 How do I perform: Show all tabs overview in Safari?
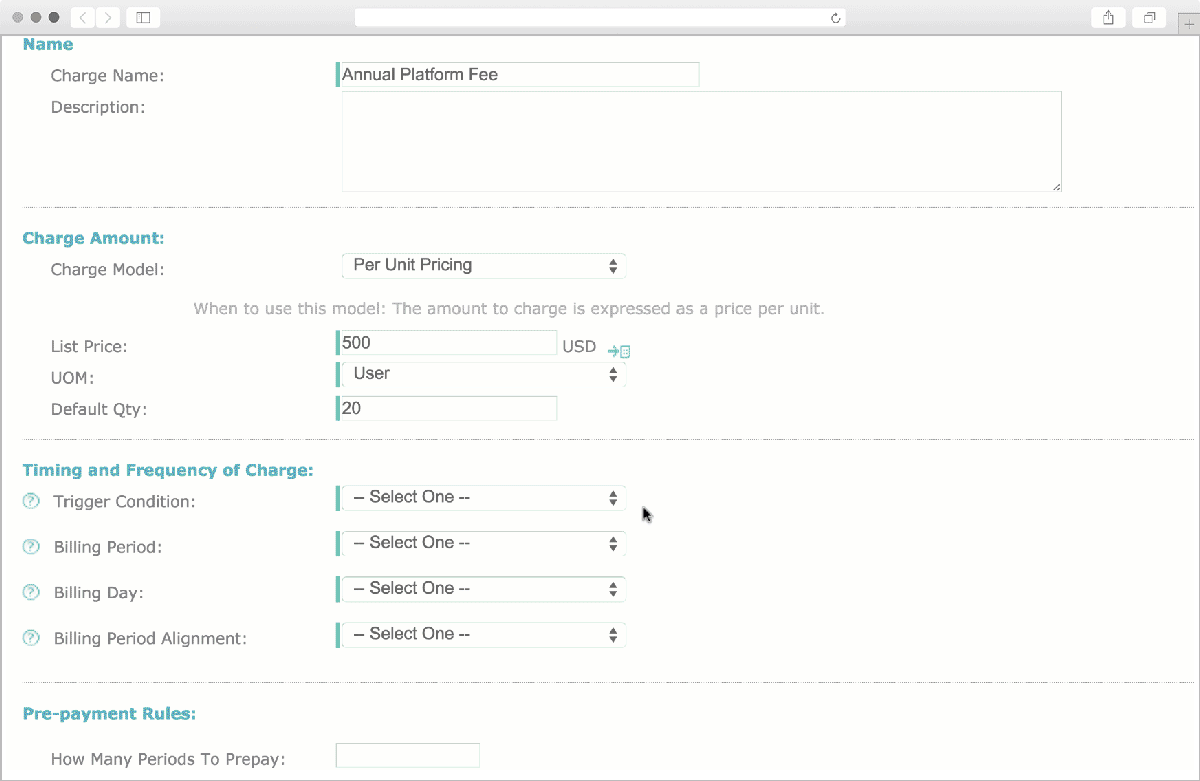pos(1150,17)
